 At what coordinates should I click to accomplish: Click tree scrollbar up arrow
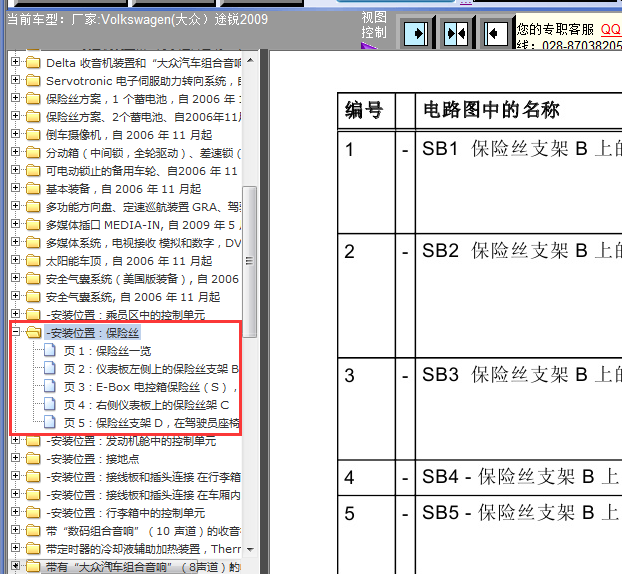coord(250,60)
